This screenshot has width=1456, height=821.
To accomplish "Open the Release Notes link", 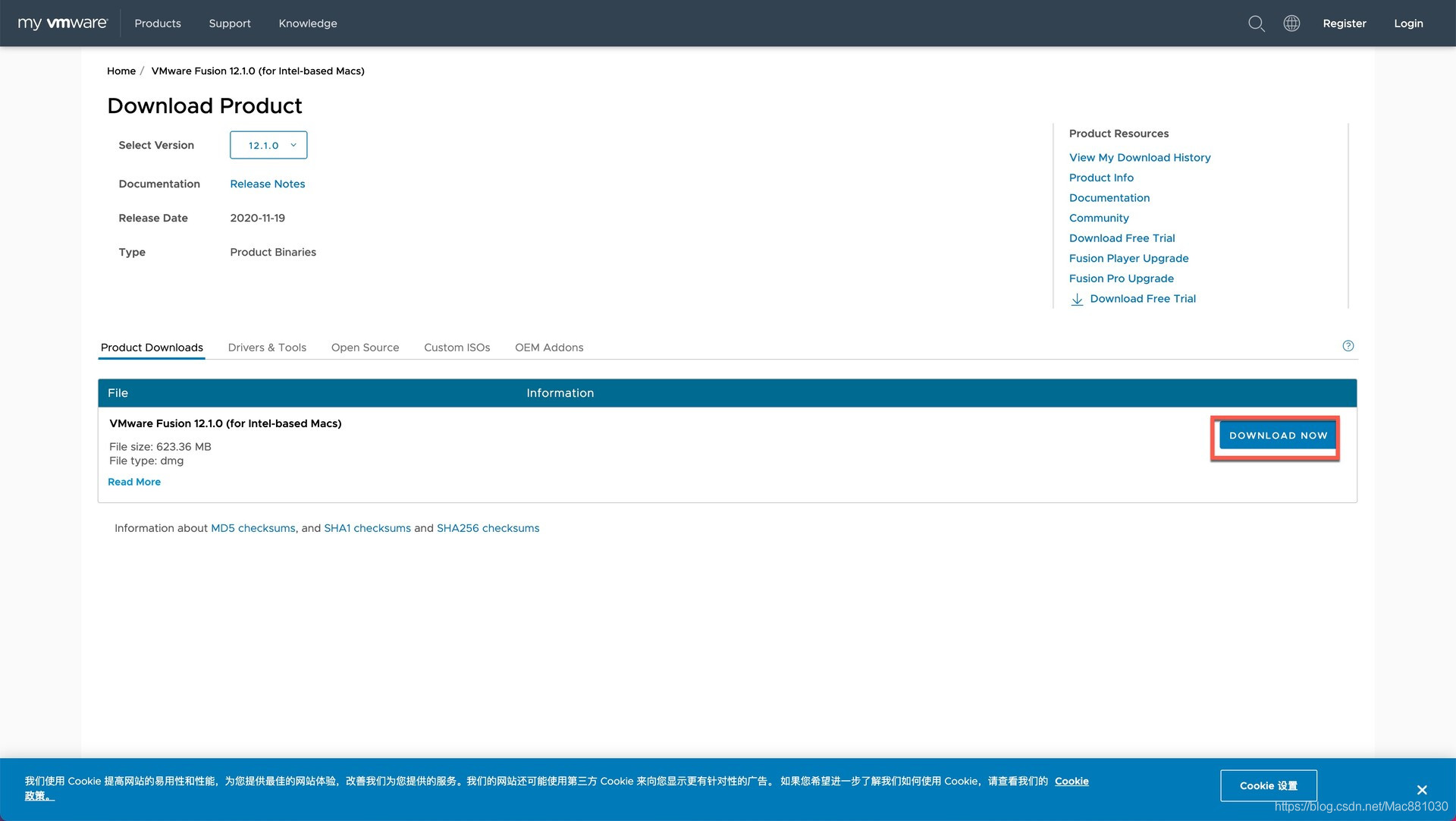I will [267, 184].
